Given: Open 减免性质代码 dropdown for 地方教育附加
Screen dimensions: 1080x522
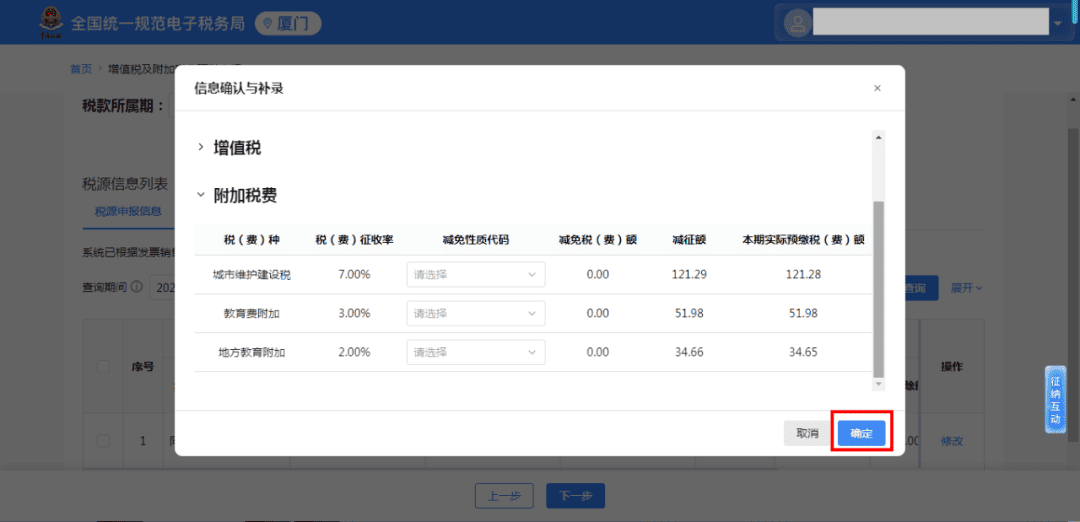Looking at the screenshot, I should pyautogui.click(x=475, y=352).
